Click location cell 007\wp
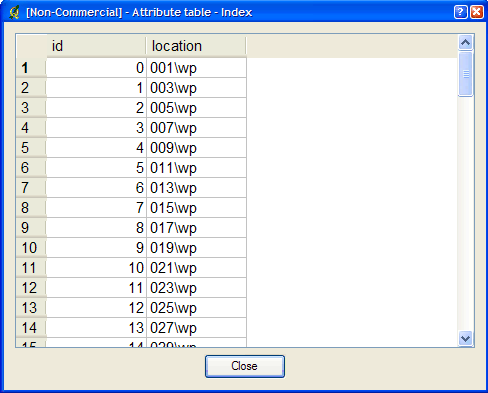Screen dimensions: 488x393 tap(196, 128)
